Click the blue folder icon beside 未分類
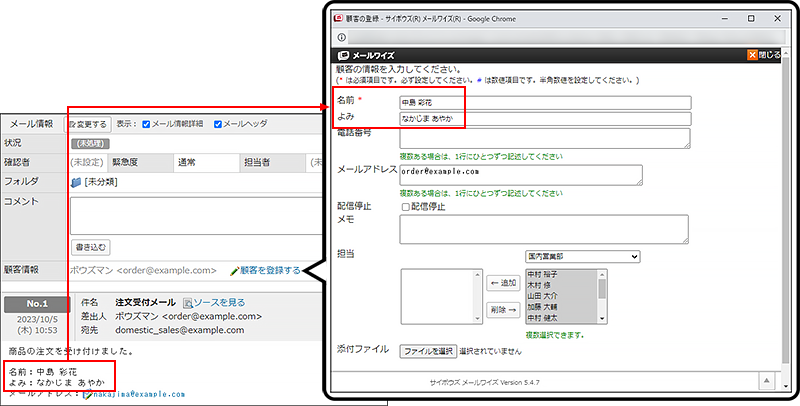Image resolution: width=800 pixels, height=406 pixels. (76, 182)
